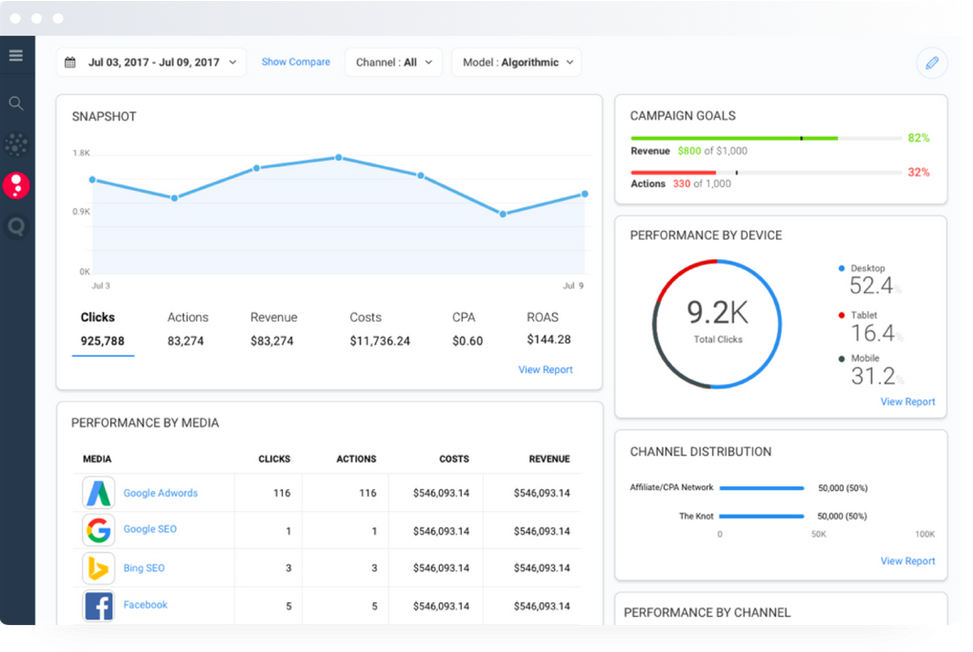Click the Google SEO media link
The height and width of the screenshot is (652, 973).
[150, 529]
